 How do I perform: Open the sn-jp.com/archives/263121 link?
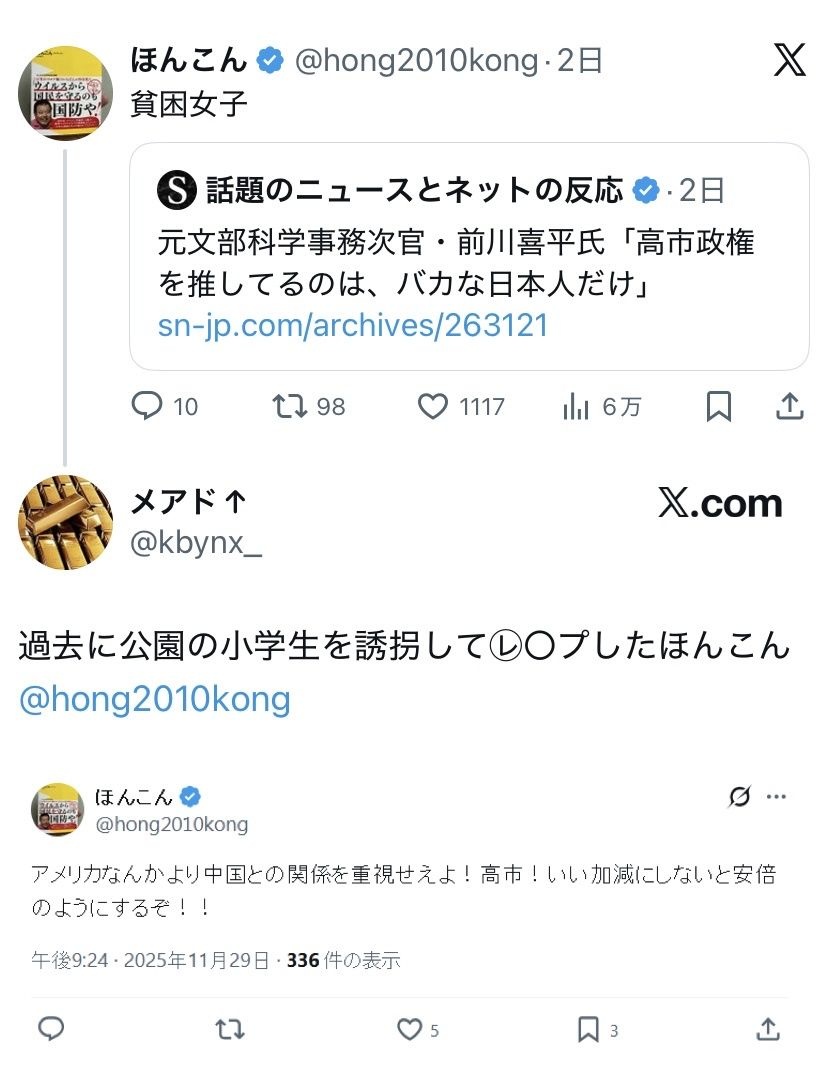[x=353, y=325]
